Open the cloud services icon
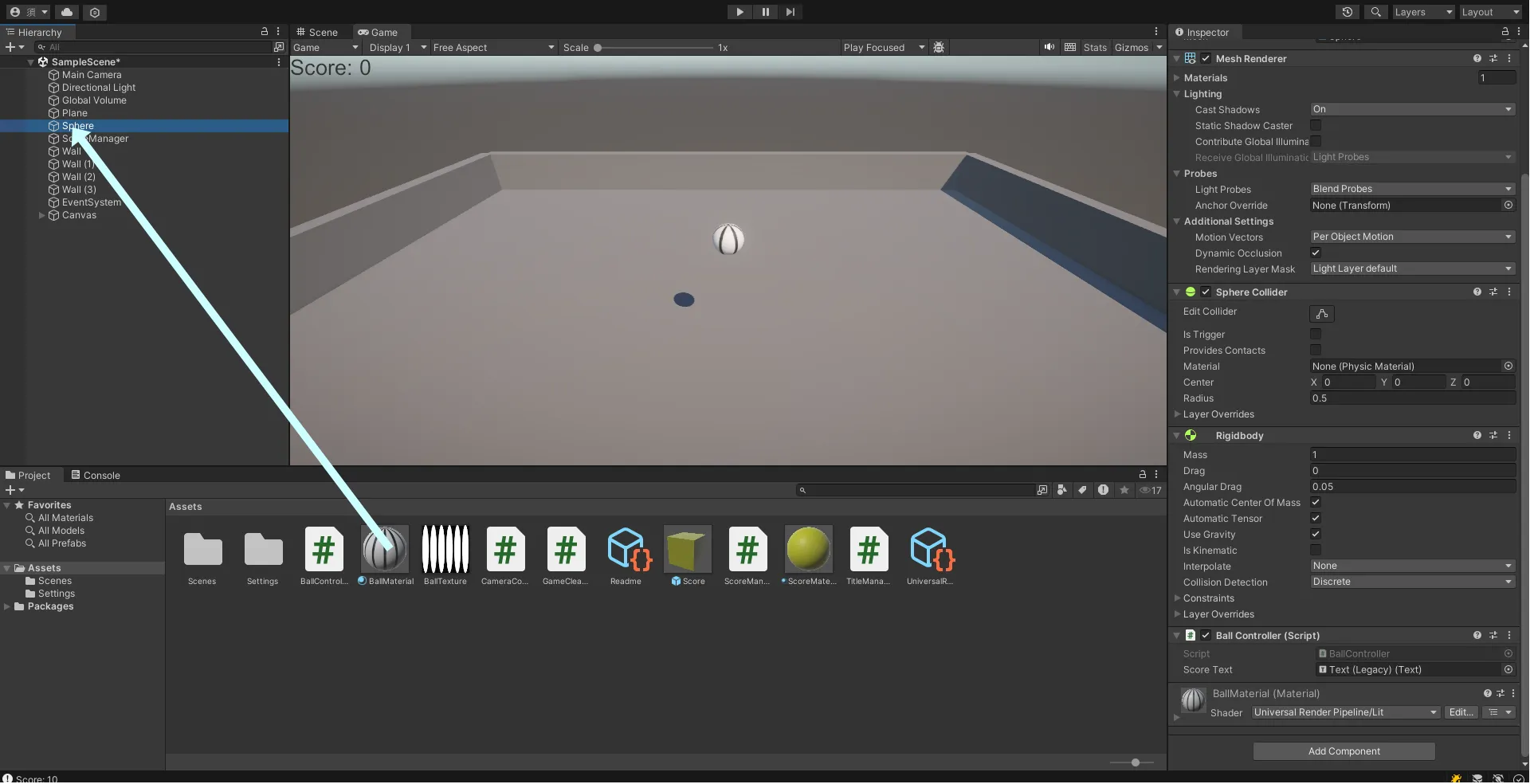 pyautogui.click(x=67, y=12)
